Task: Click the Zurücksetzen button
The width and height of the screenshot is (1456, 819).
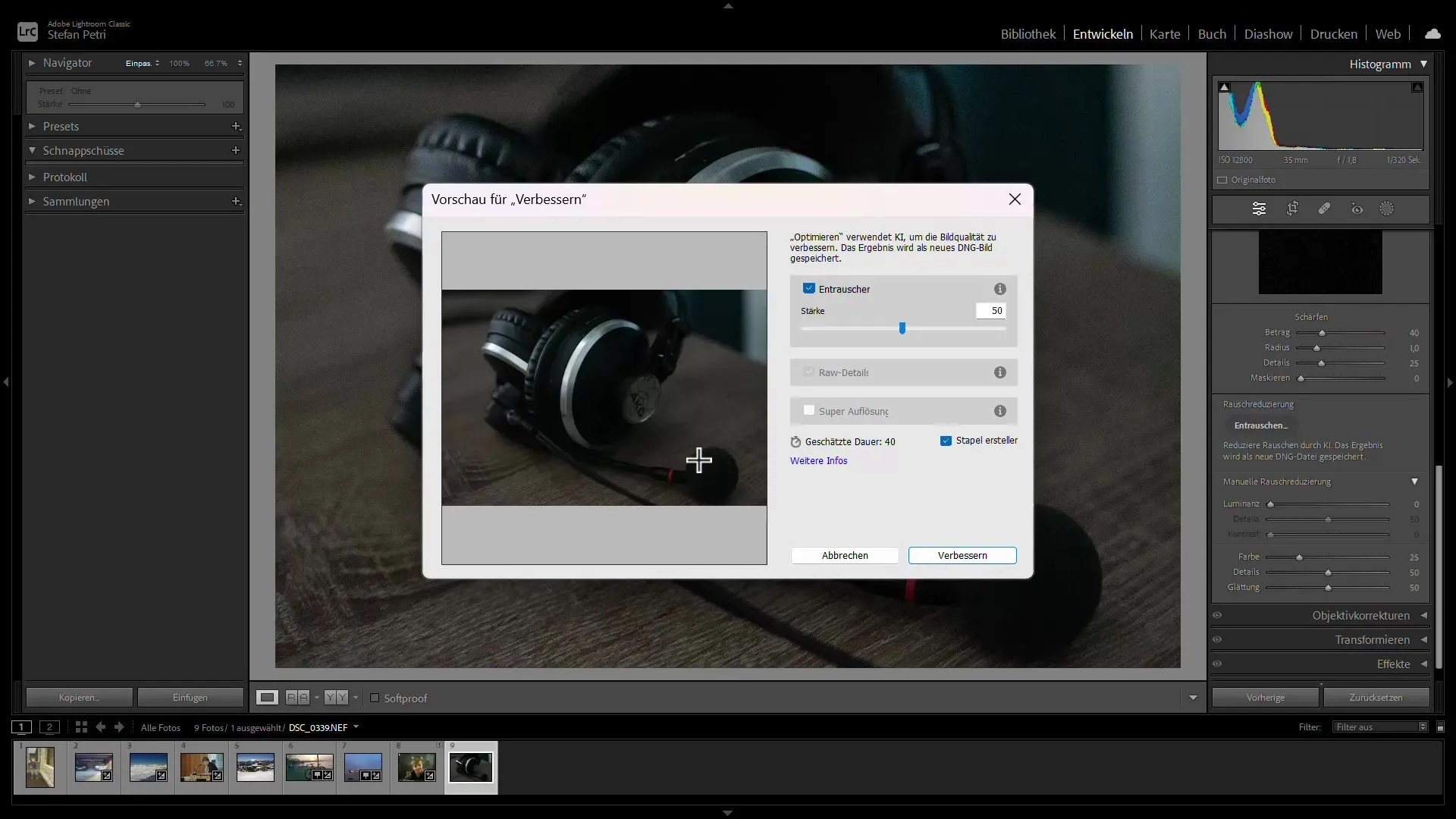Action: click(1375, 698)
